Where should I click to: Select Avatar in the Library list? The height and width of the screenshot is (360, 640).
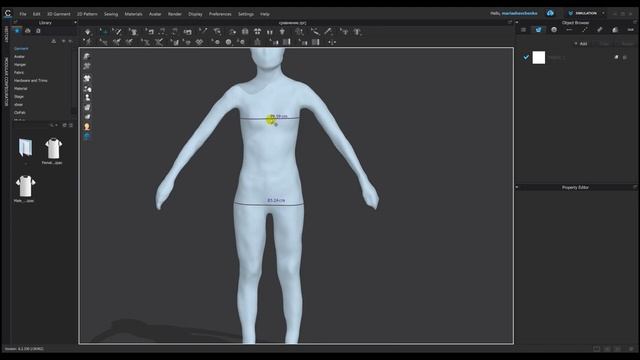[x=19, y=57]
